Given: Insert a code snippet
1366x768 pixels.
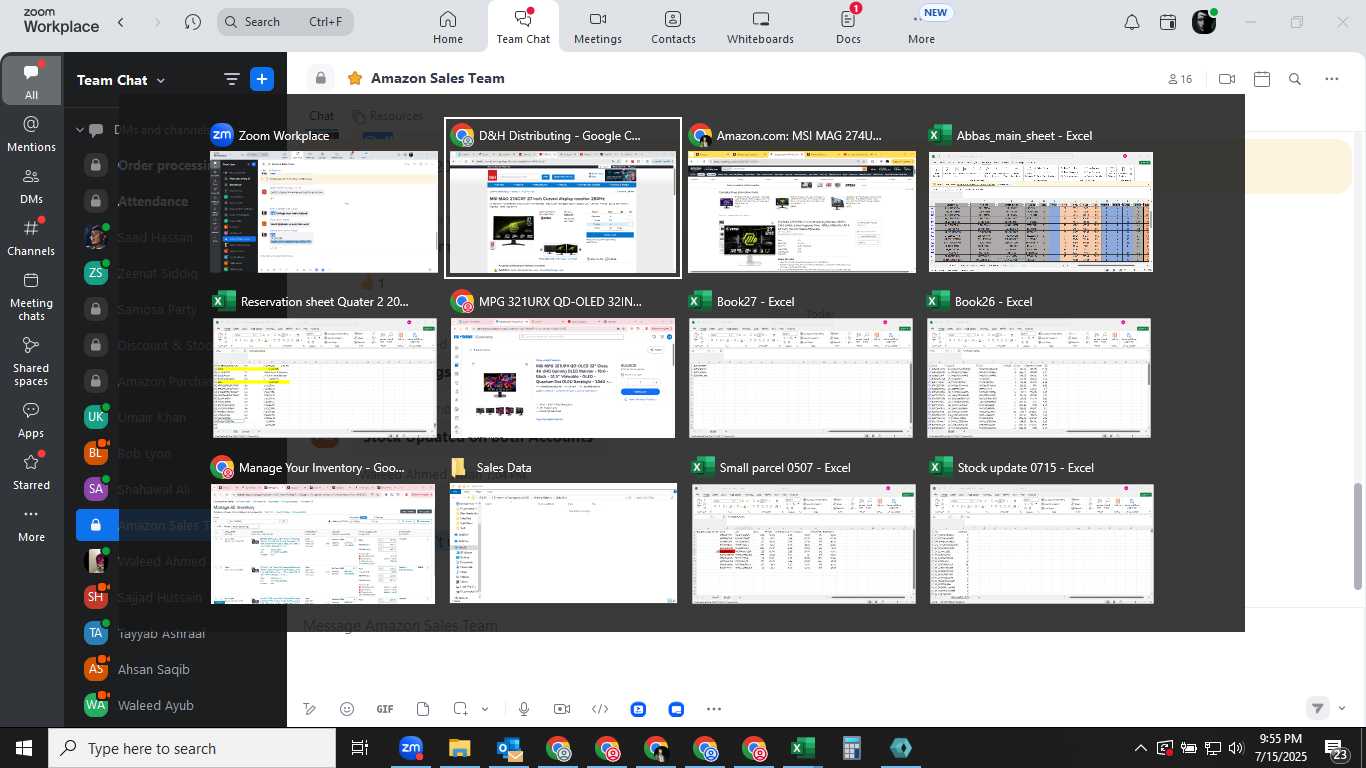Looking at the screenshot, I should (600, 709).
